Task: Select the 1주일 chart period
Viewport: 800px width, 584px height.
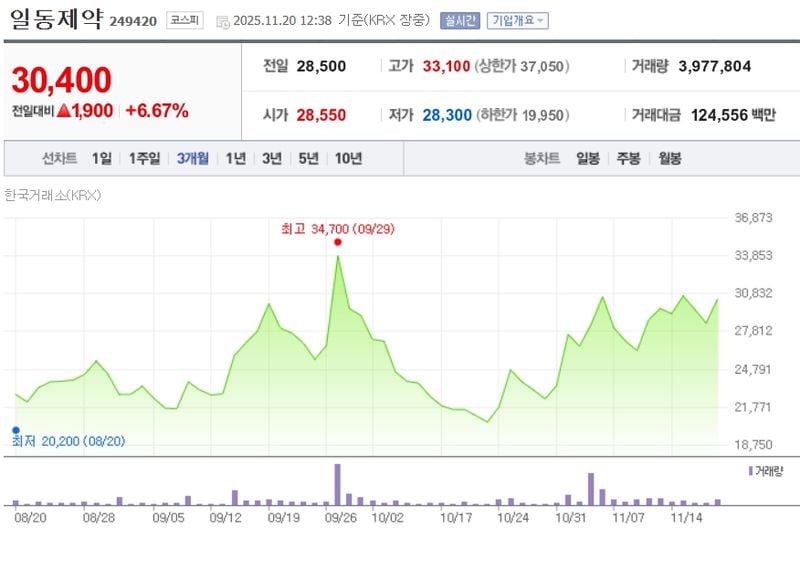Action: (144, 158)
